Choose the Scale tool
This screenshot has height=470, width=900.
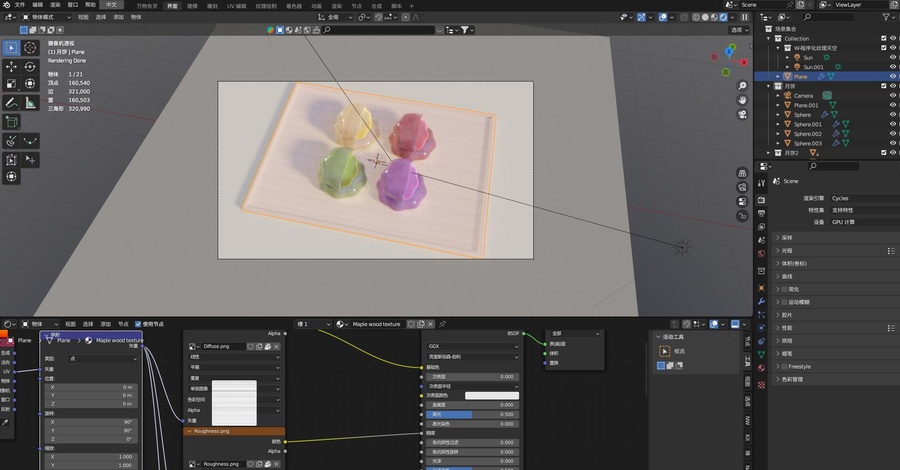tap(11, 84)
